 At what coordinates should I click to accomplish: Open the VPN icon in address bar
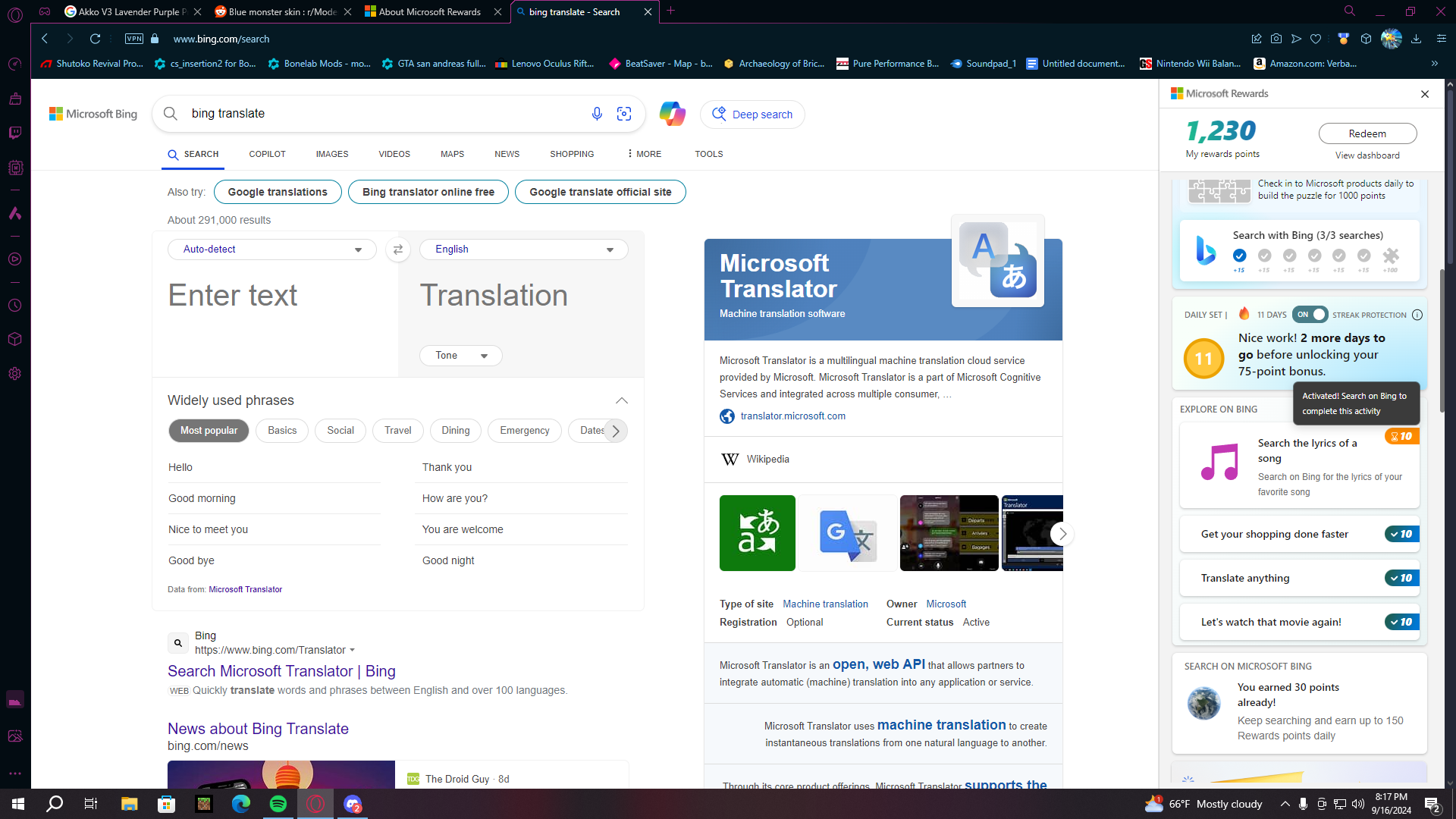coord(134,39)
